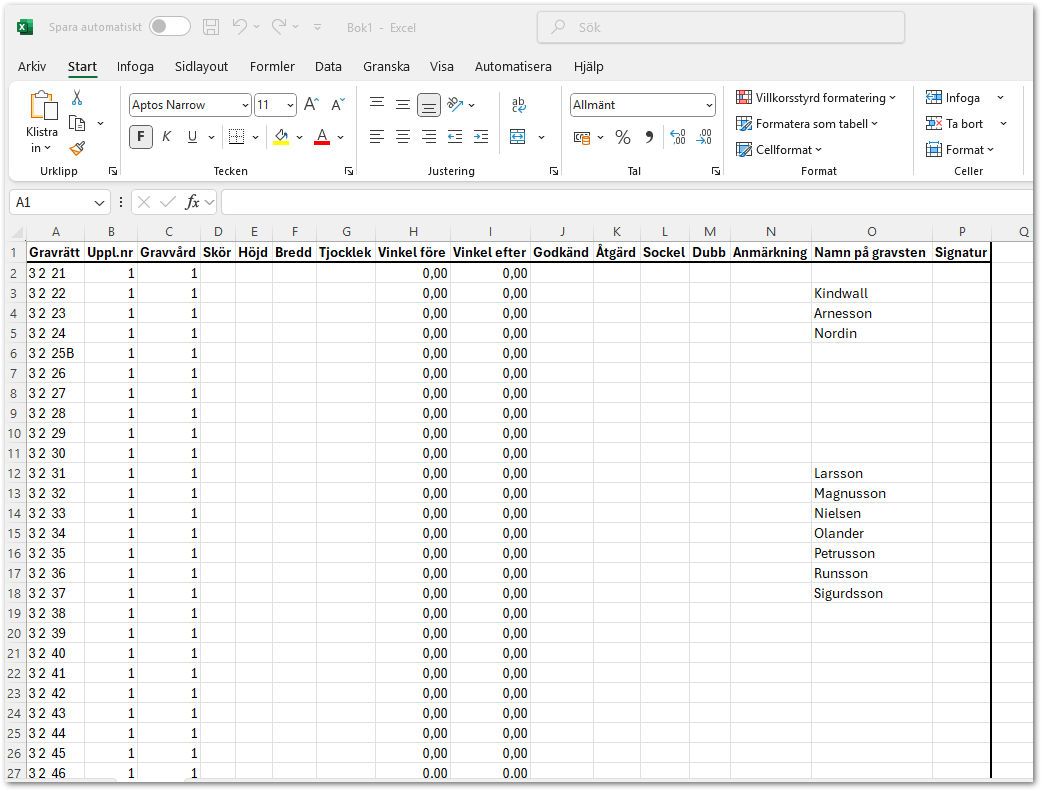Image resolution: width=1042 pixels, height=791 pixels.
Task: Align text to top of cell
Action: point(377,104)
